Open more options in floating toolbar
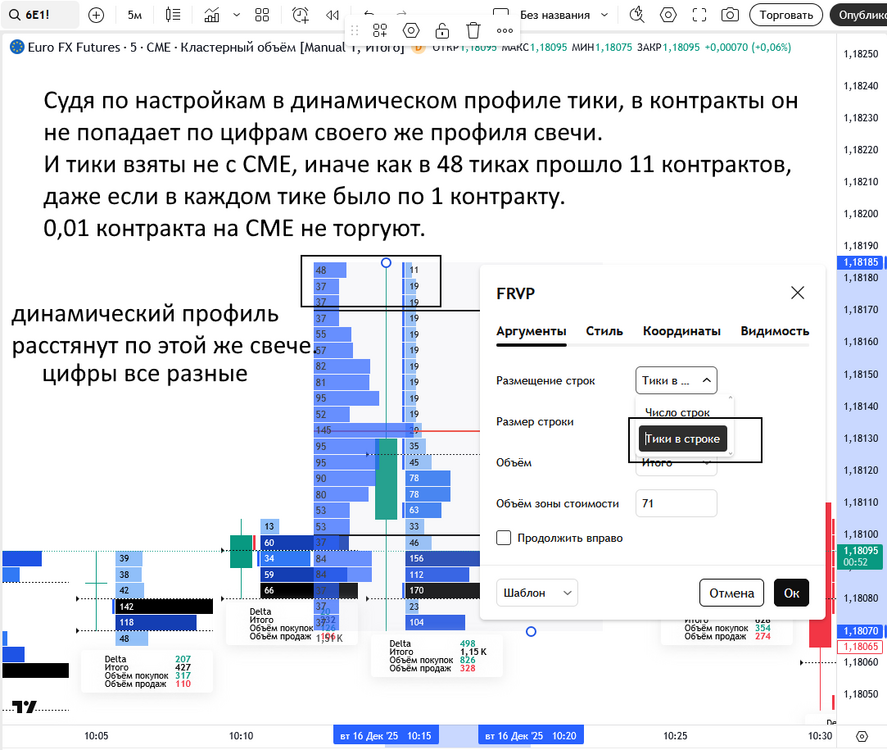The width and height of the screenshot is (887, 750). coord(505,31)
